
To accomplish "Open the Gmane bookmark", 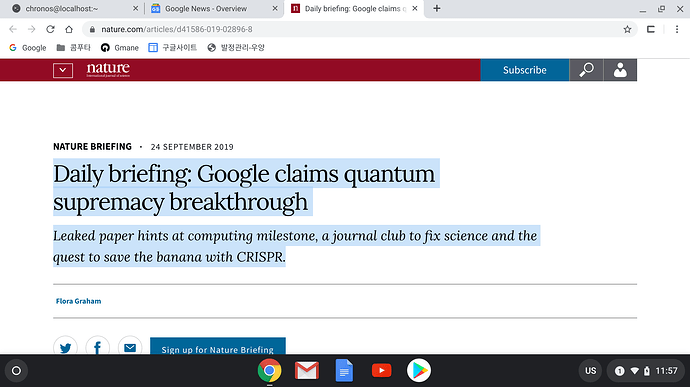I will (x=120, y=48).
